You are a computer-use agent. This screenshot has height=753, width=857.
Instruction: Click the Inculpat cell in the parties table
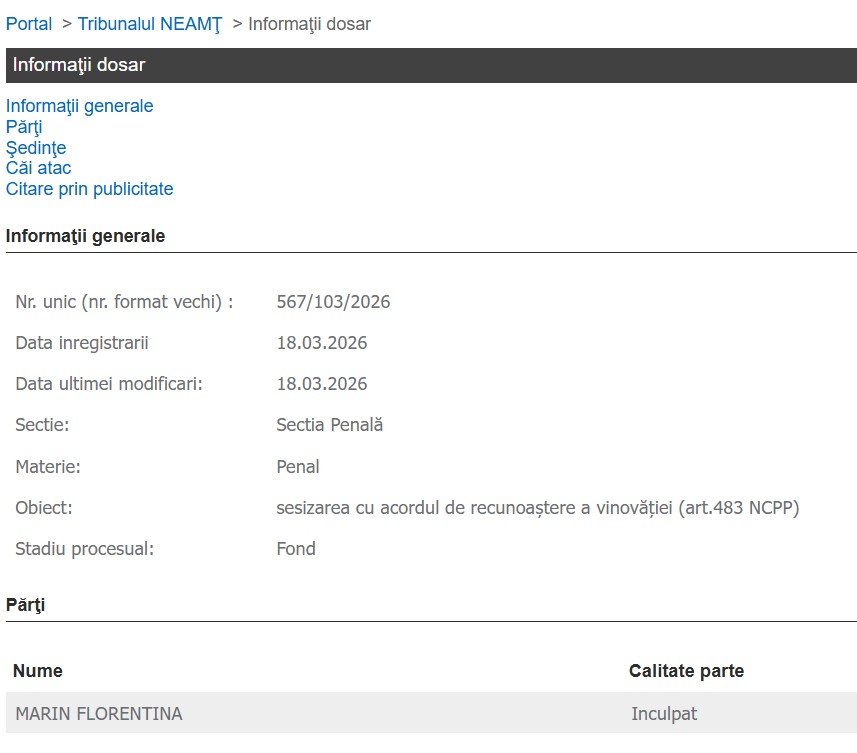pyautogui.click(x=663, y=714)
